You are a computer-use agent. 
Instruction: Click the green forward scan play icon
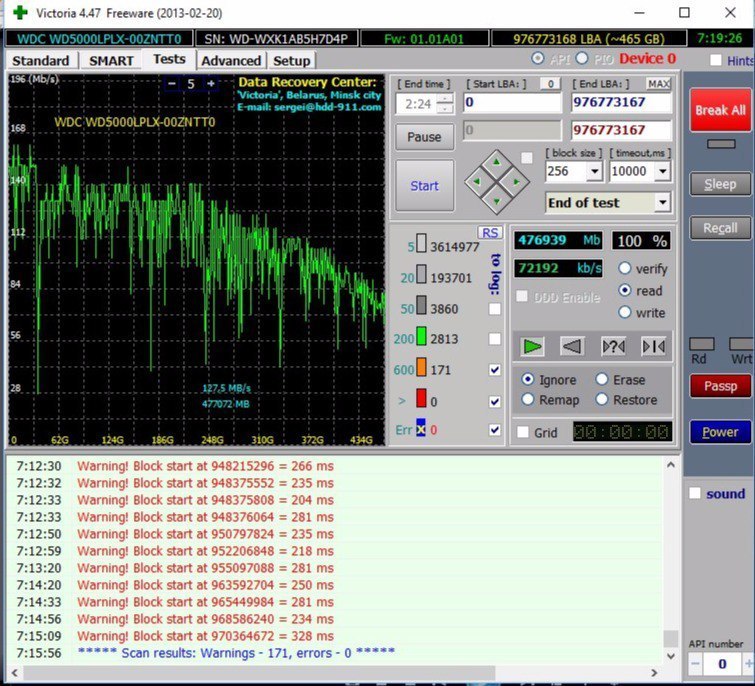pyautogui.click(x=533, y=346)
